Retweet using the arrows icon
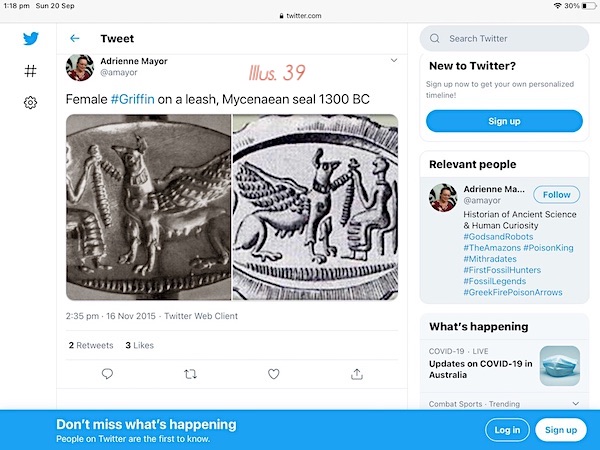The width and height of the screenshot is (600, 450). (x=190, y=374)
